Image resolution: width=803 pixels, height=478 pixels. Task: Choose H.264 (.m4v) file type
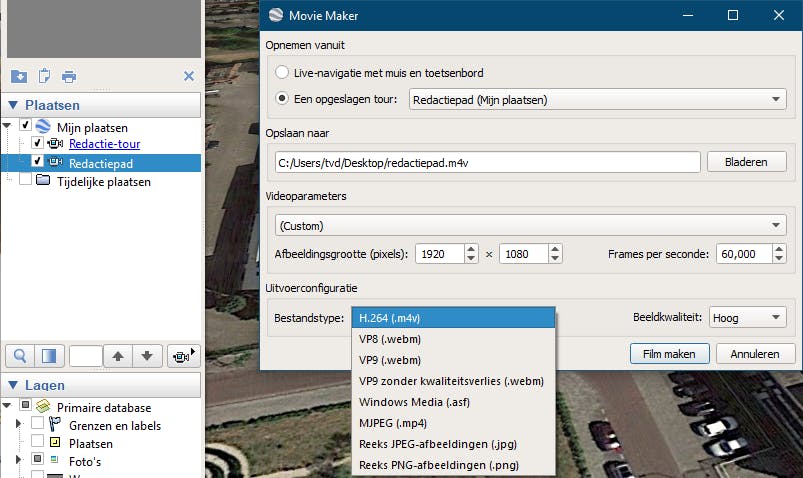point(453,318)
